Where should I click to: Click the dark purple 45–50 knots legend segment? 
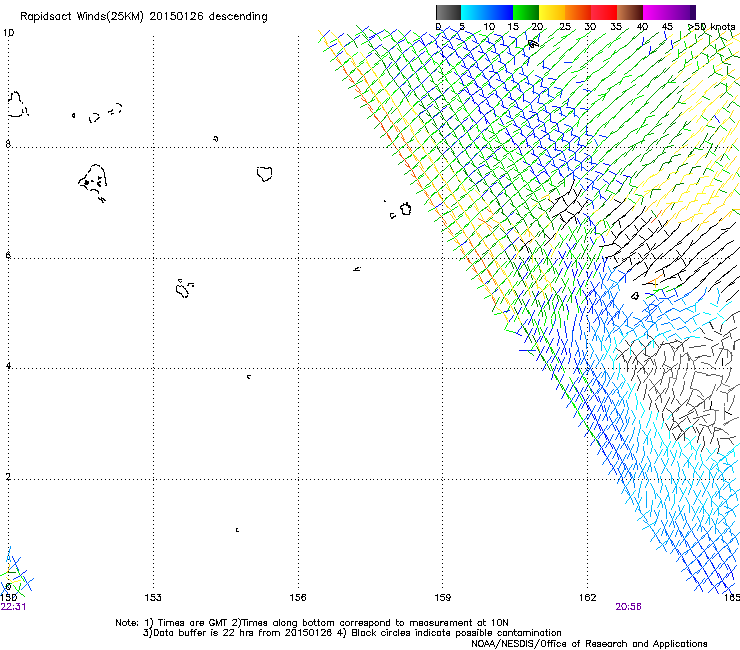pyautogui.click(x=682, y=12)
